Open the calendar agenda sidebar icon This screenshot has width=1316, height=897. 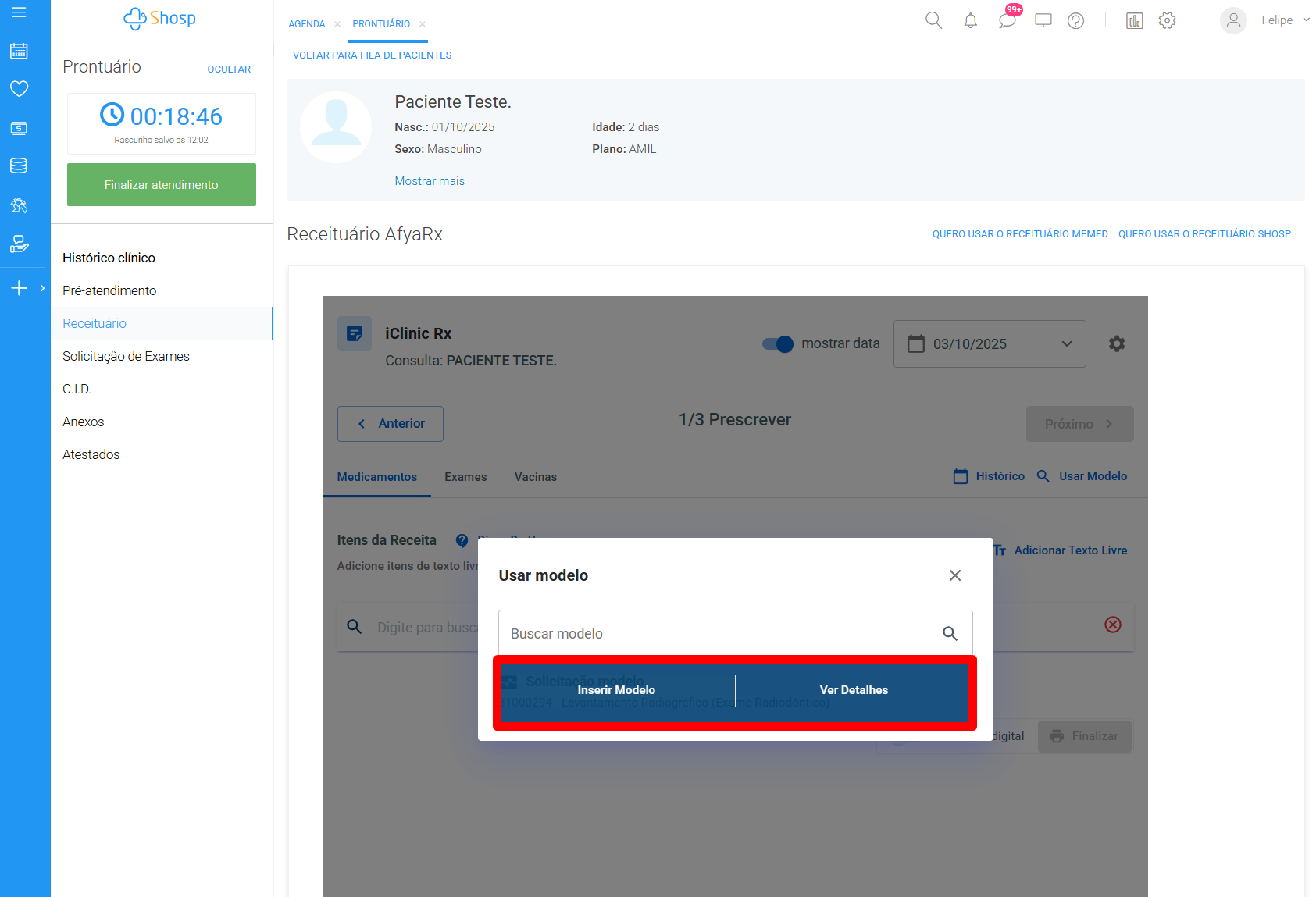point(19,52)
